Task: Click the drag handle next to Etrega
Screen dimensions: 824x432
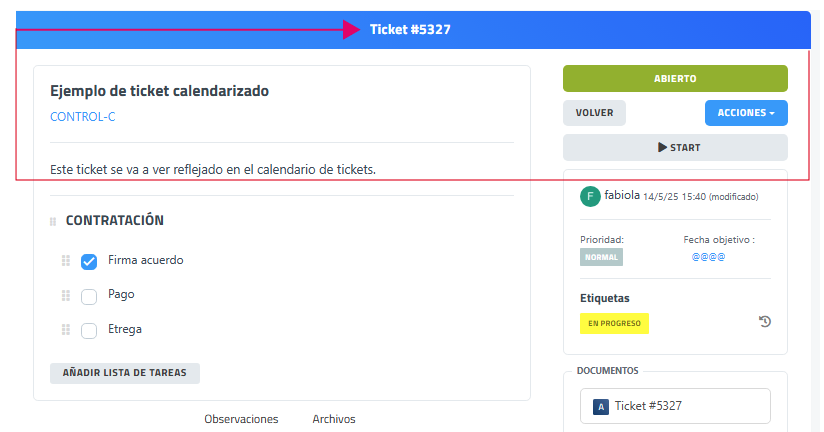Action: click(x=66, y=329)
